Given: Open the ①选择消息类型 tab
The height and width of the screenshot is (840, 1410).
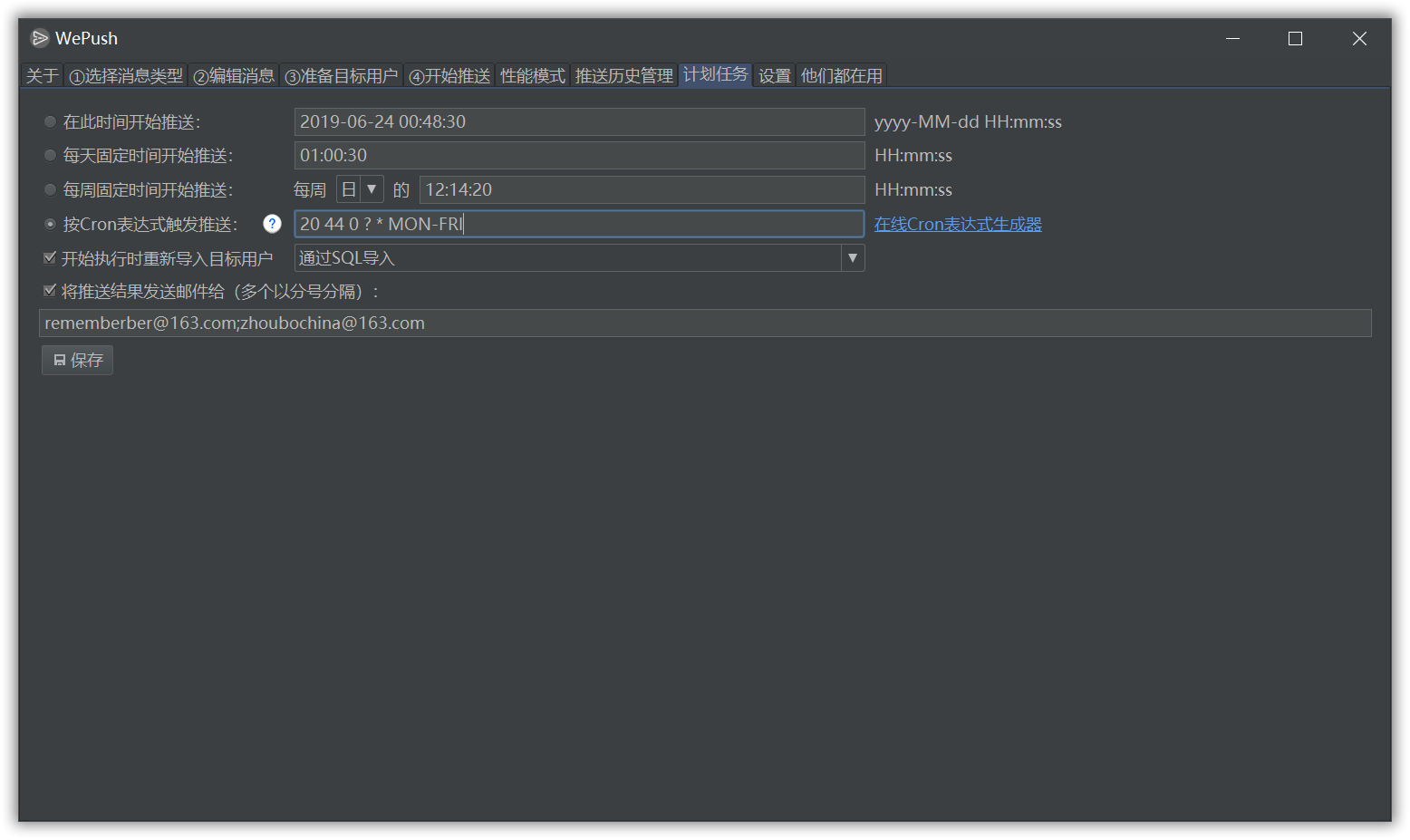Looking at the screenshot, I should click(x=126, y=76).
